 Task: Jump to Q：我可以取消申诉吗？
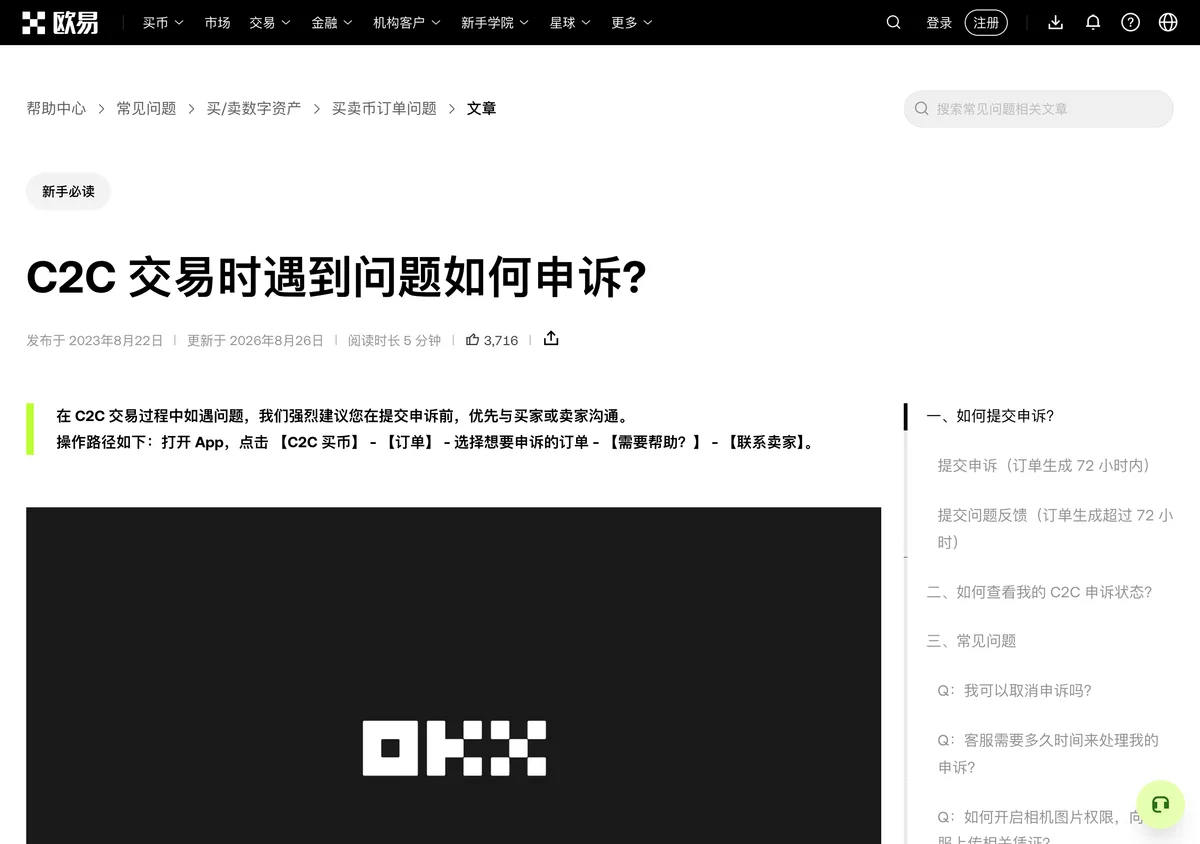click(x=1014, y=690)
